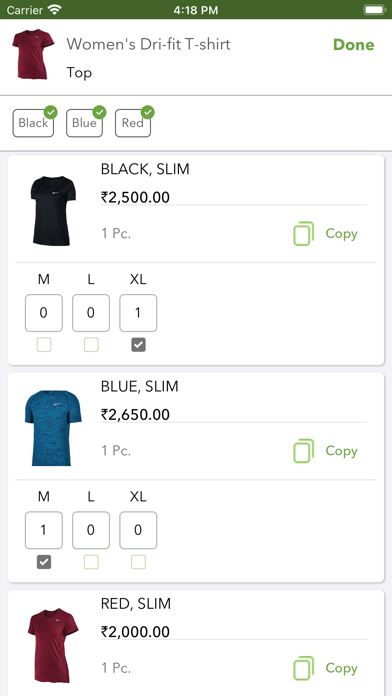The width and height of the screenshot is (392, 696).
Task: Tap the Copy icon for Red Slim
Action: pyautogui.click(x=304, y=668)
